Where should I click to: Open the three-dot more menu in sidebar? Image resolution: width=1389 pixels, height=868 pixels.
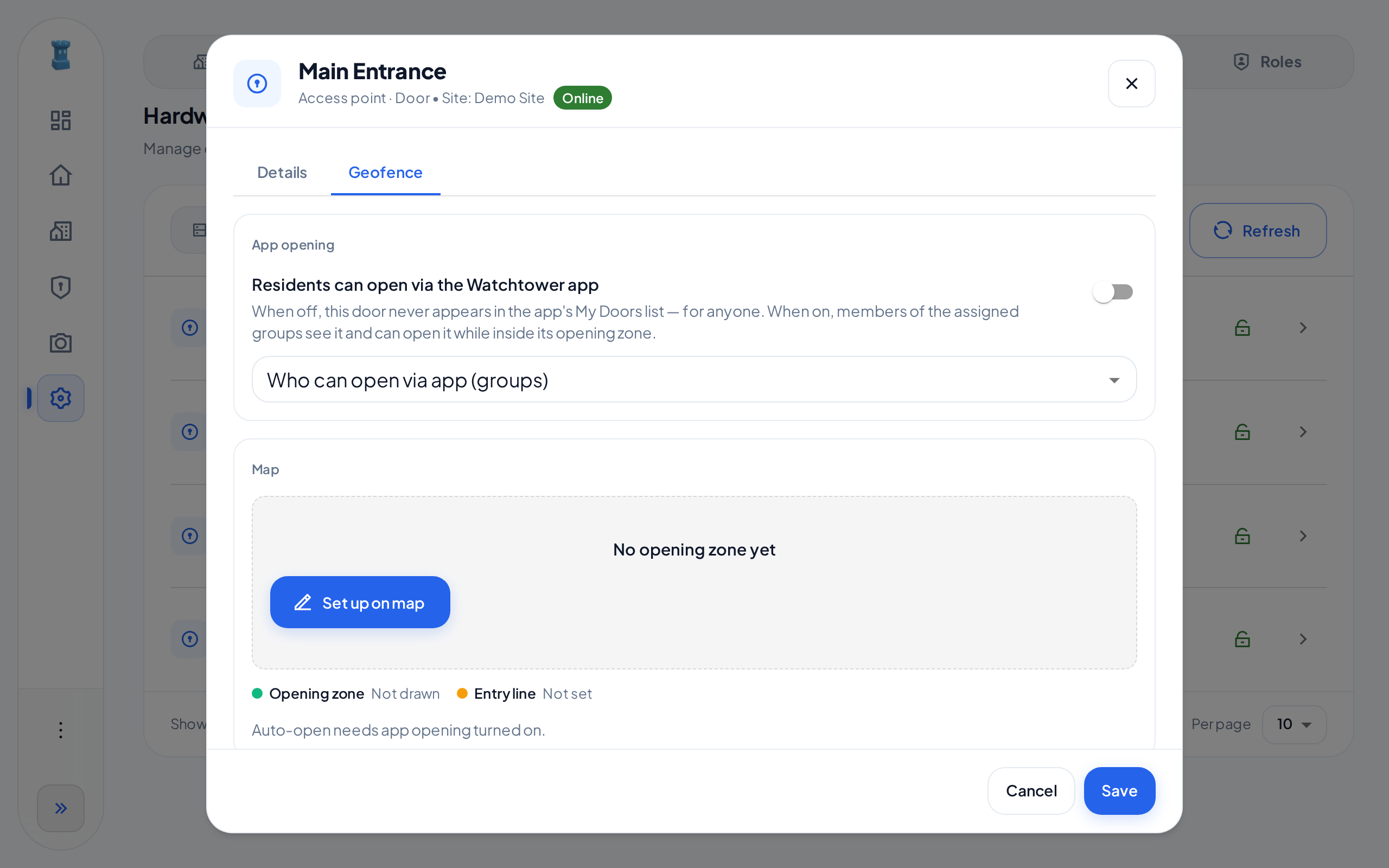tap(60, 730)
